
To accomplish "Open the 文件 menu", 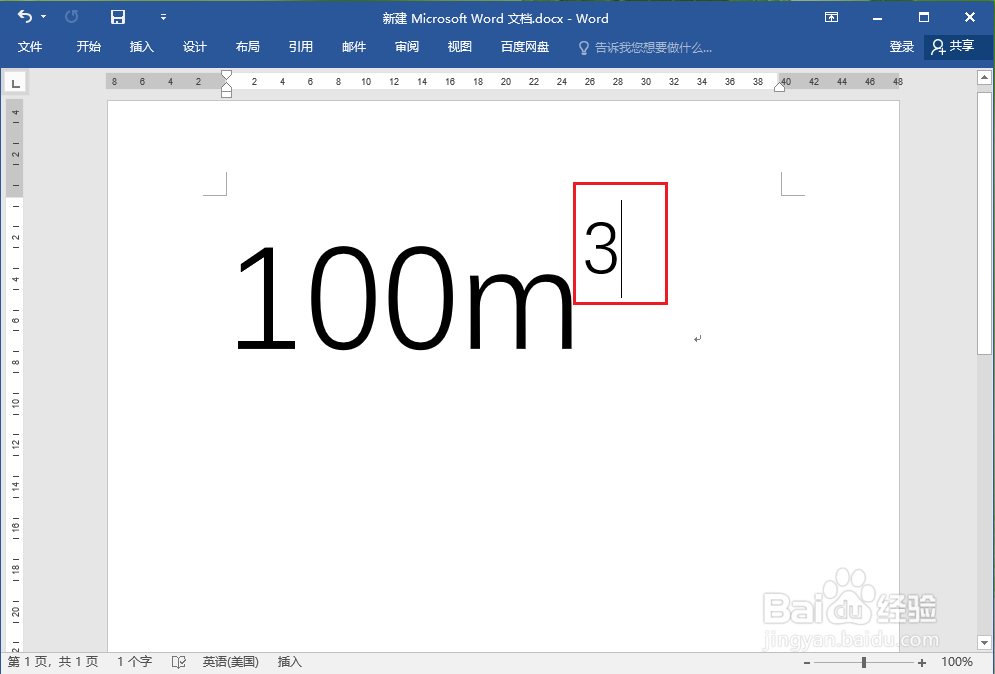I will tap(31, 46).
